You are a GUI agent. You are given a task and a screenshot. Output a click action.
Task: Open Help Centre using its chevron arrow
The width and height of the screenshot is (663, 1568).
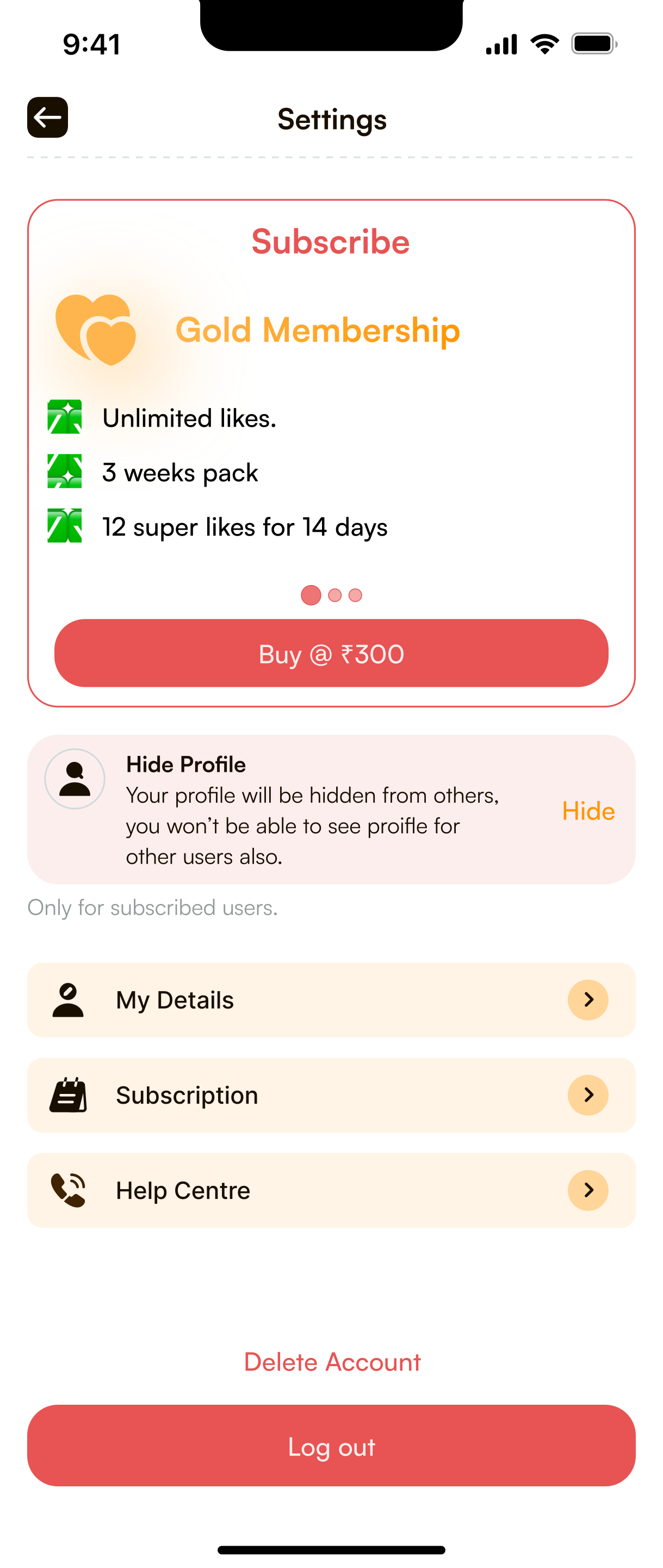[588, 1190]
